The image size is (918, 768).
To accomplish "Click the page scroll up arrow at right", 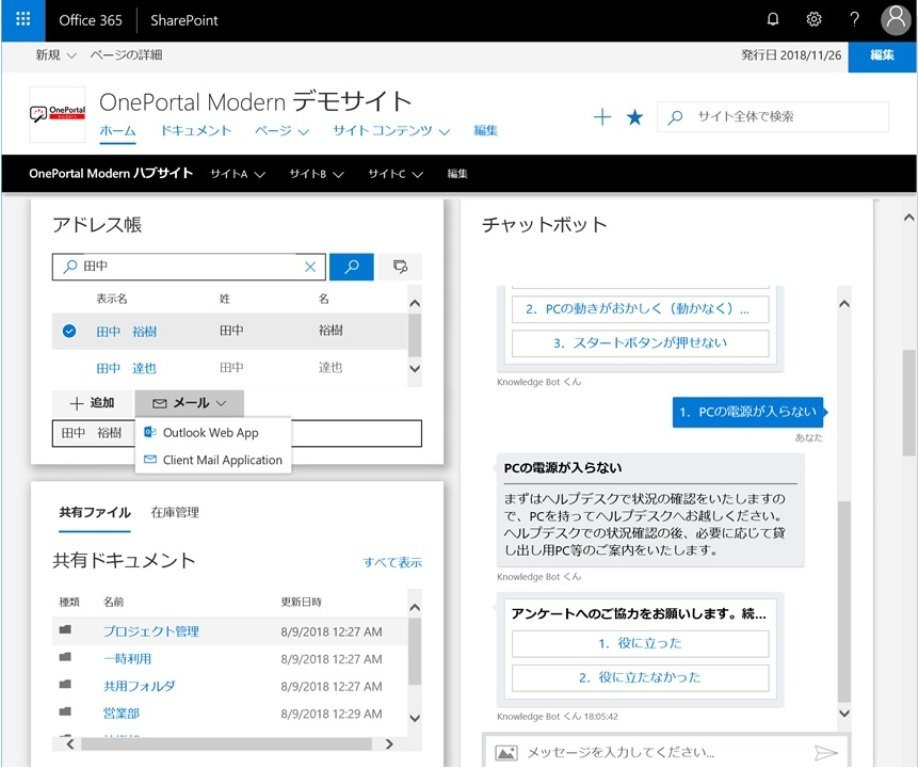I will point(909,218).
